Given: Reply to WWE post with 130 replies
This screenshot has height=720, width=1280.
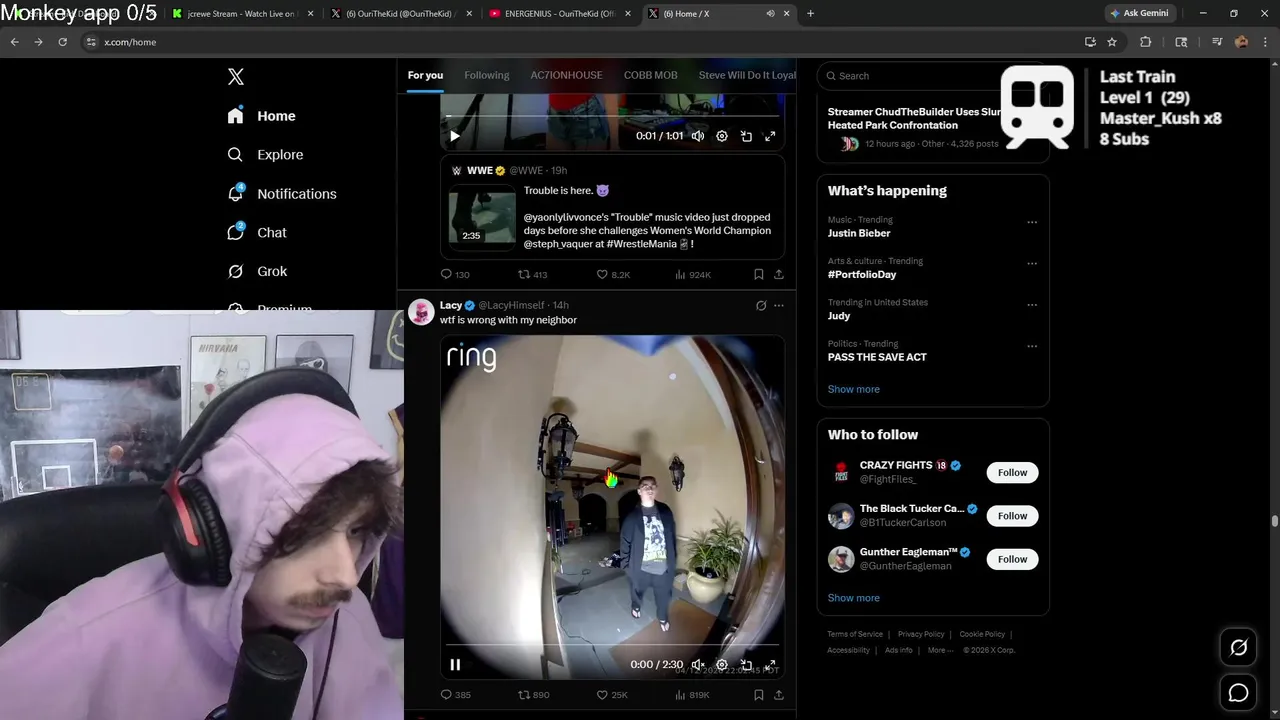Looking at the screenshot, I should pyautogui.click(x=455, y=274).
